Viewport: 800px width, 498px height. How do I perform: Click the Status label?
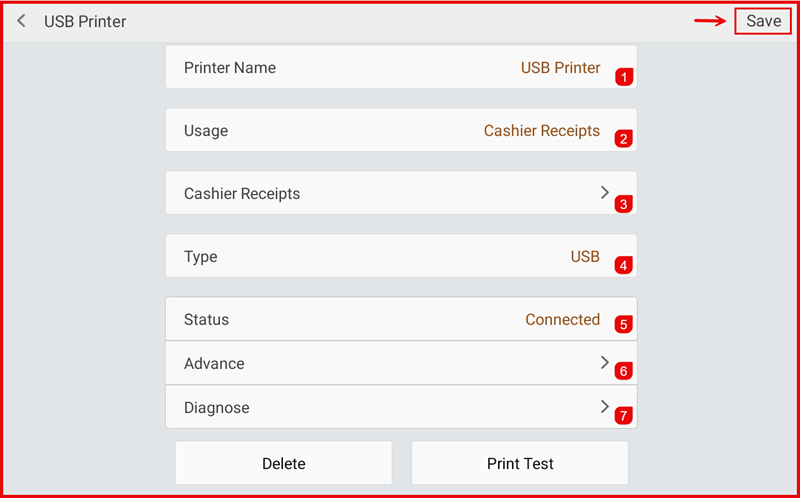pyautogui.click(x=206, y=319)
